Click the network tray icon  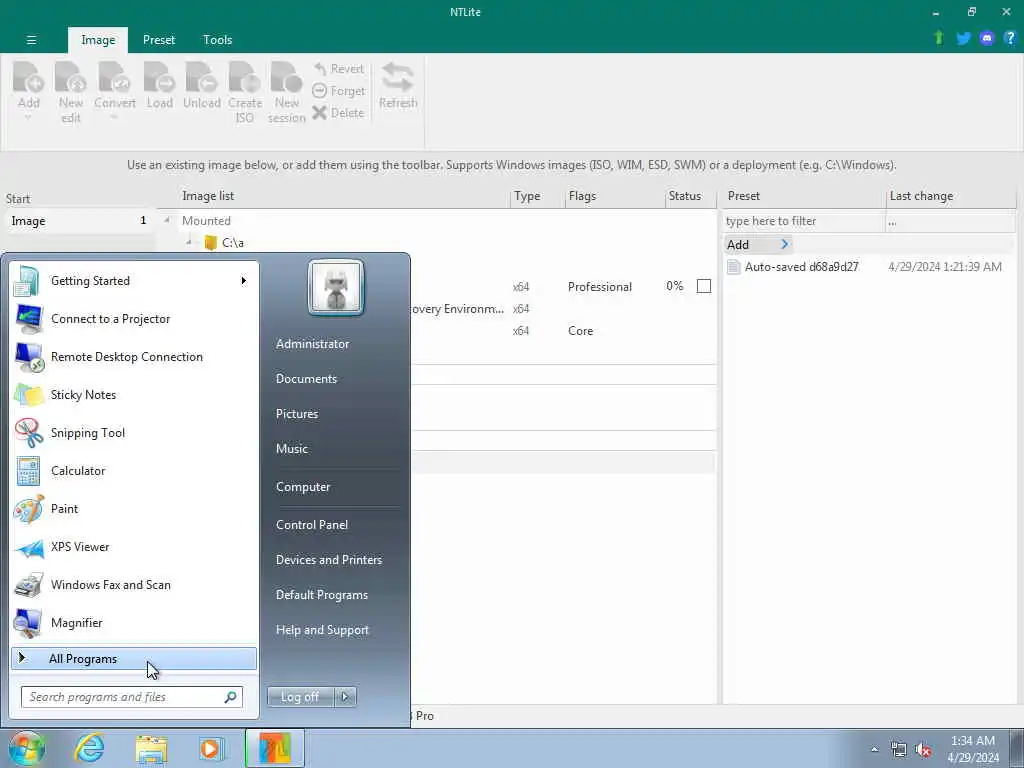pyautogui.click(x=898, y=750)
